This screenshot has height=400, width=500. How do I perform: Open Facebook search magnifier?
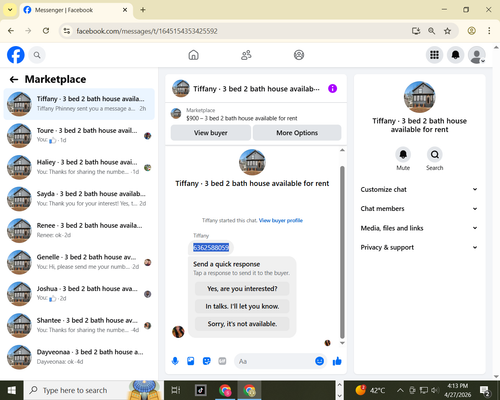point(37,55)
